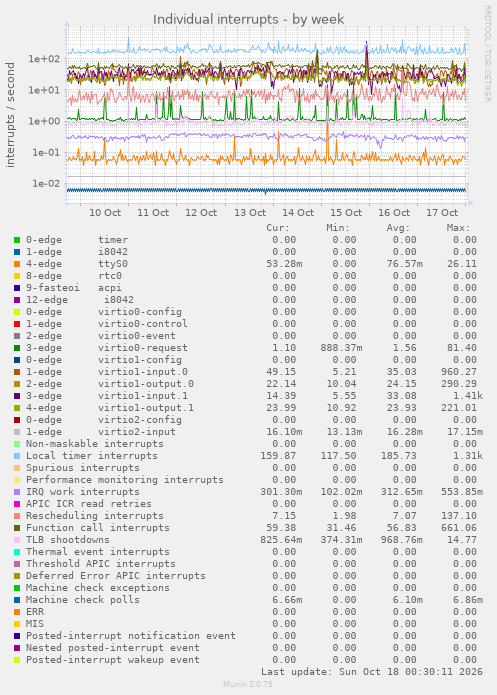Click the 968.76m average for TLB shootdowns
Image resolution: width=497 pixels, height=695 pixels.
pyautogui.click(x=402, y=540)
